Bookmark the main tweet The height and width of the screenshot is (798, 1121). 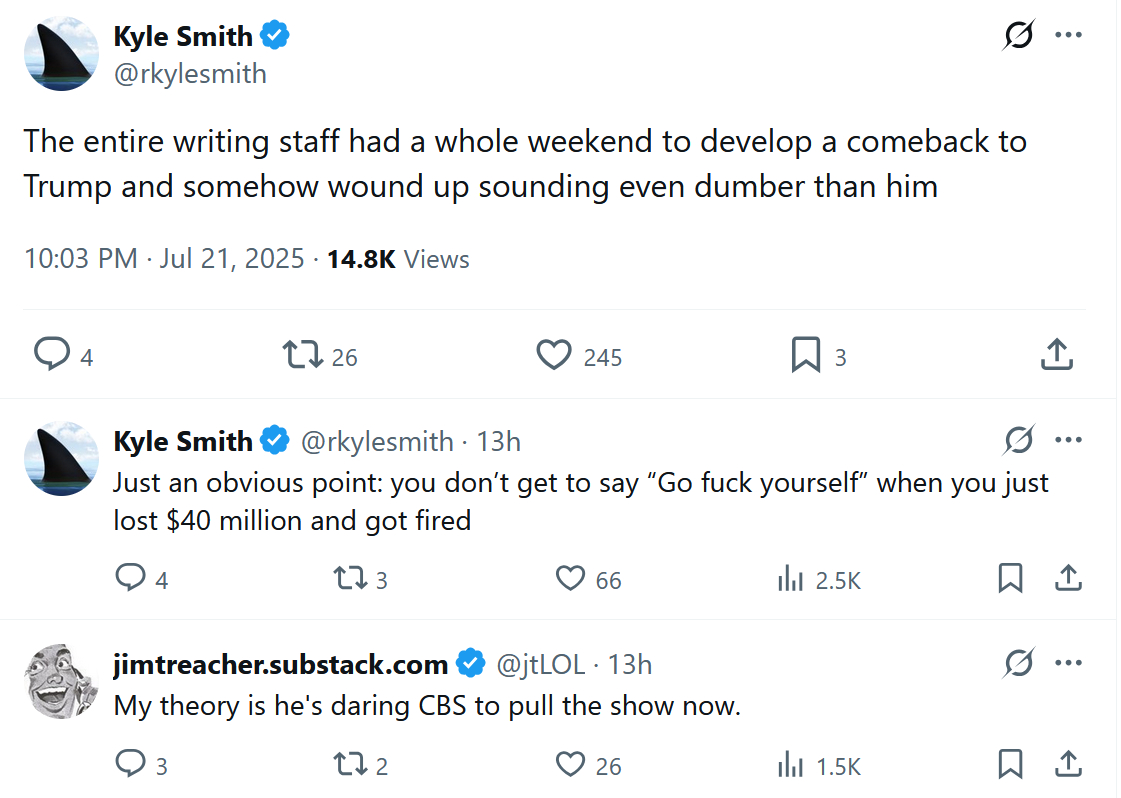(806, 355)
